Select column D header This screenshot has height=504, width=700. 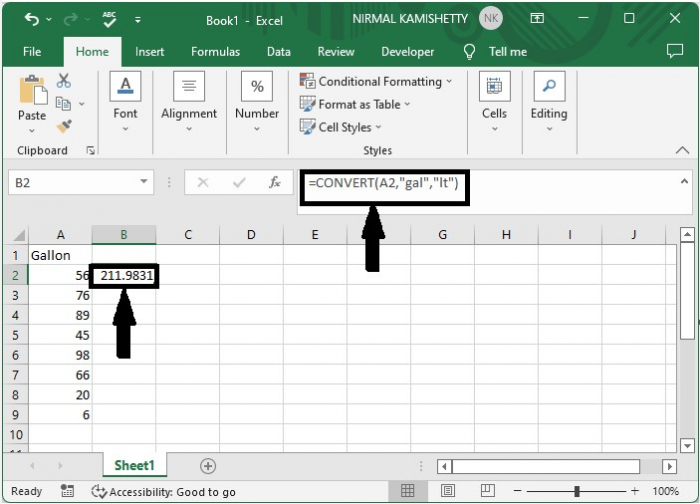251,235
